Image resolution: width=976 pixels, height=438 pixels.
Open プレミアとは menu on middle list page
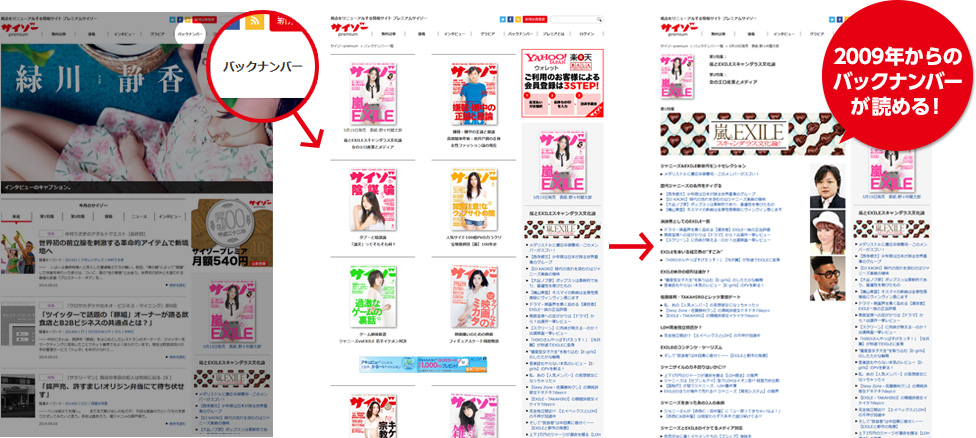(553, 34)
